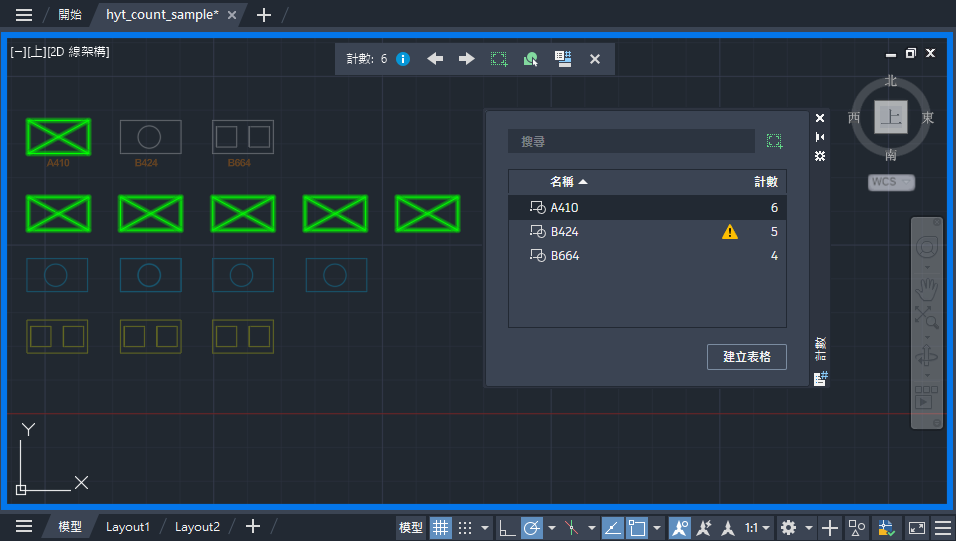Insert count field icon in toolbar
This screenshot has height=541, width=956.
[563, 59]
